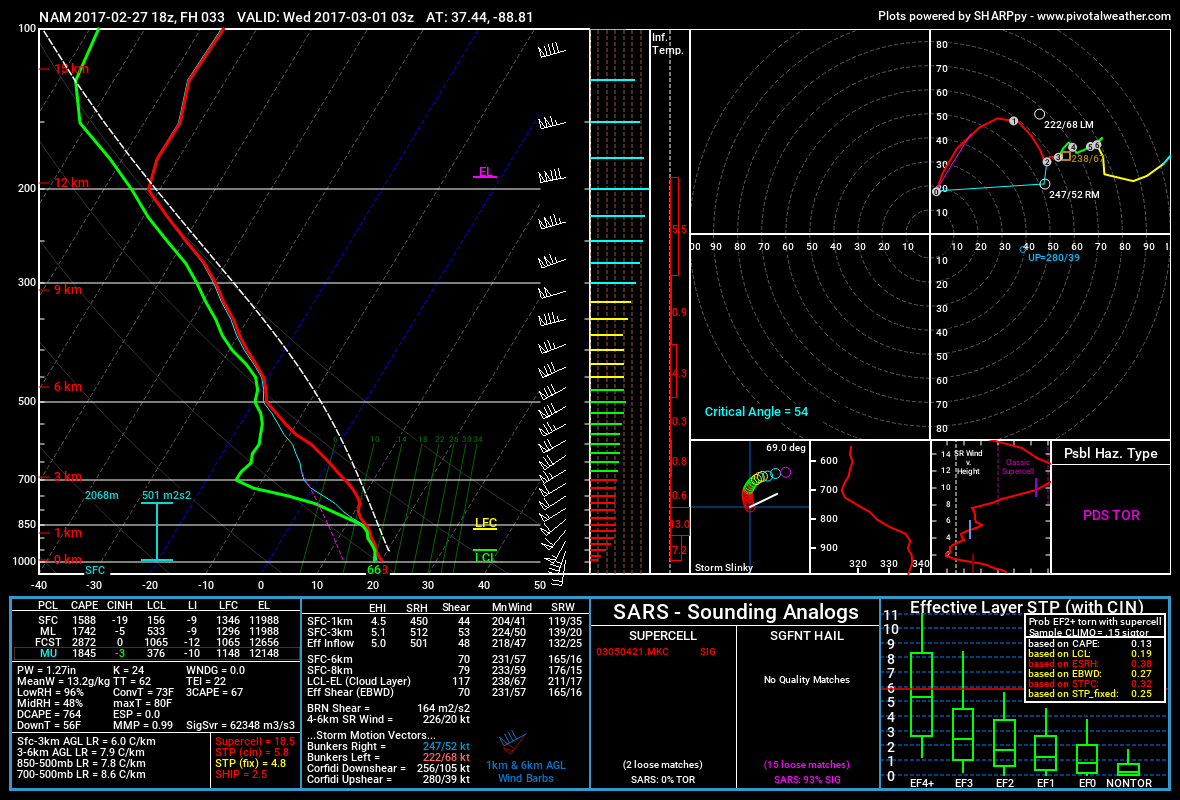Click the '6 km' height label

click(68, 387)
